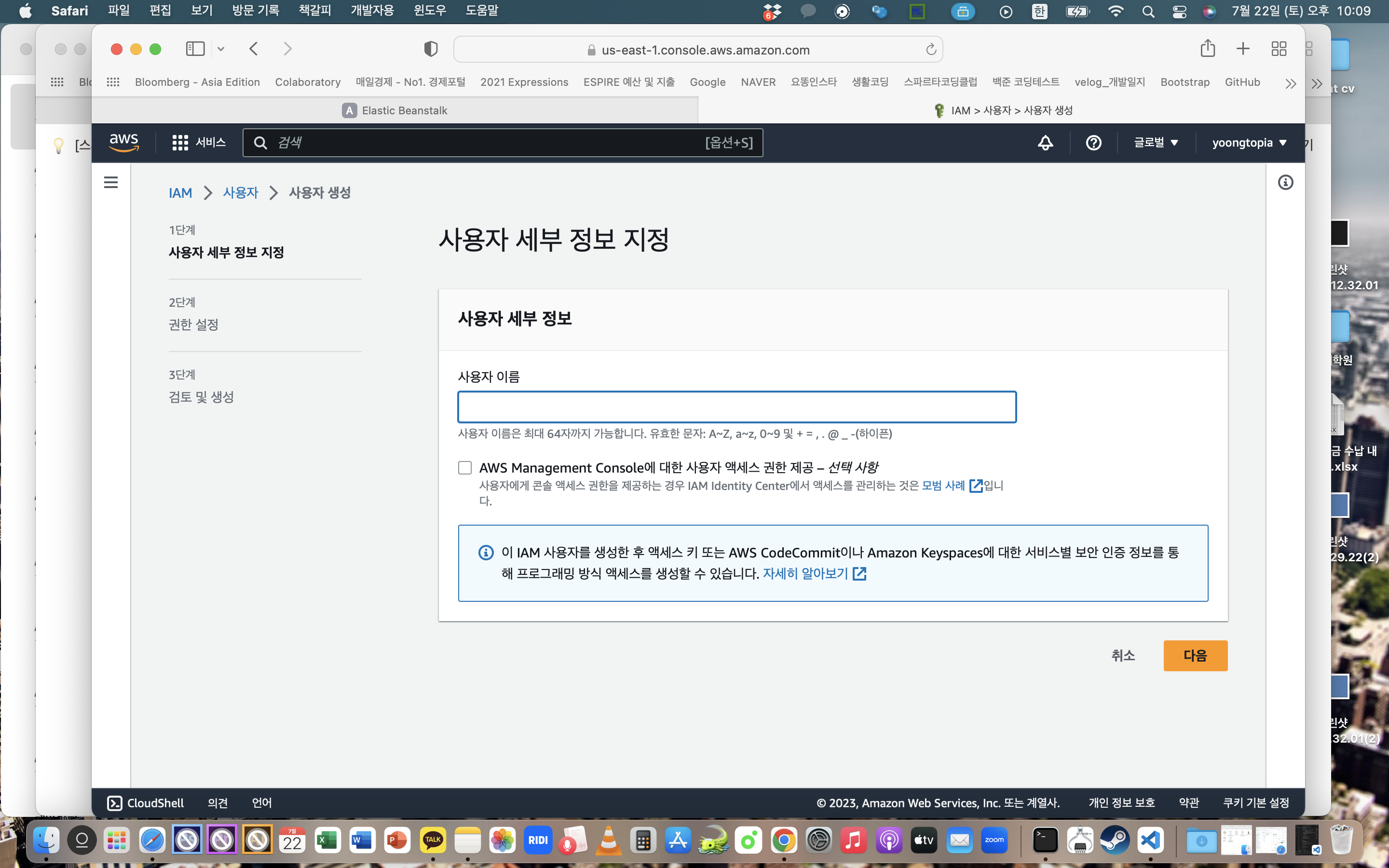Viewport: 1389px width, 868px height.
Task: Click Spotlight search icon in menu bar
Action: point(1148,12)
